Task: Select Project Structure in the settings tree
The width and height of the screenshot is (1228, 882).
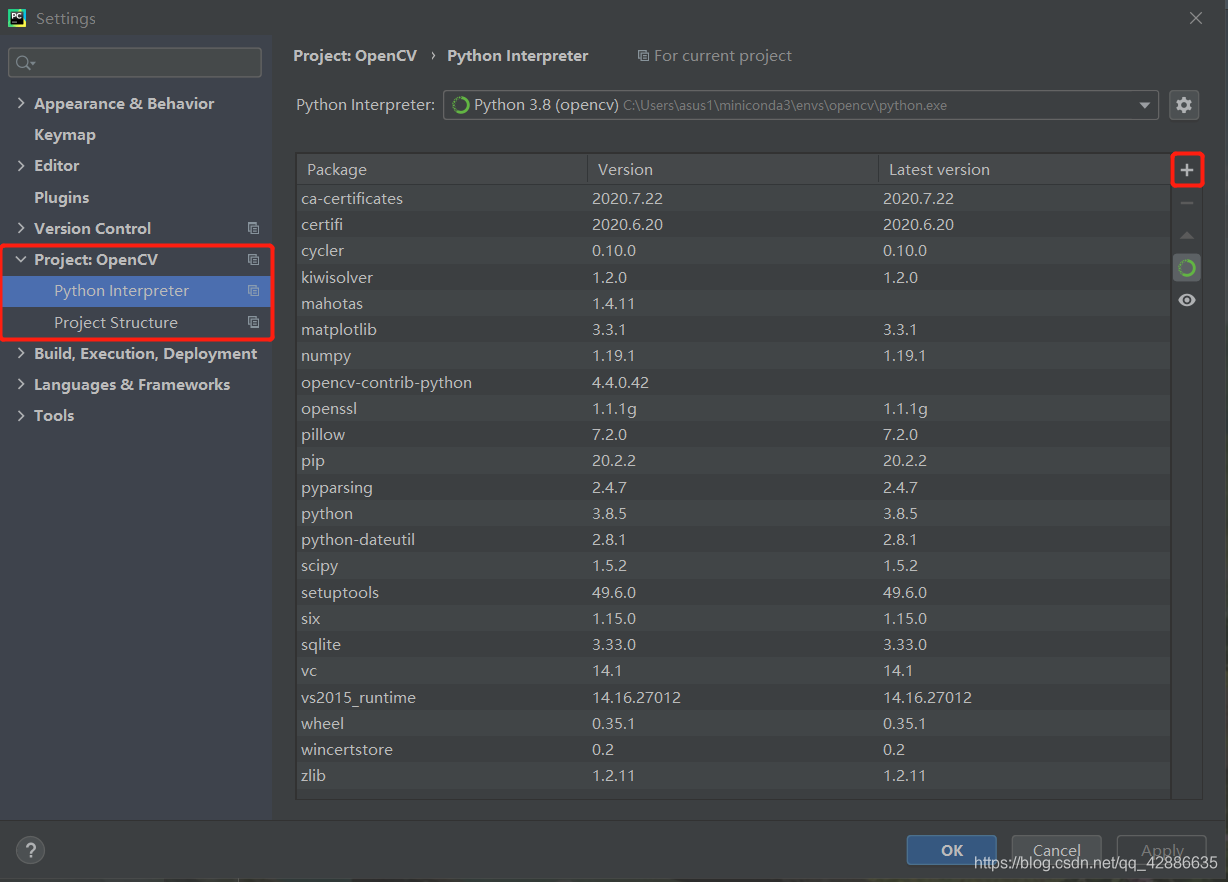Action: coord(136,323)
